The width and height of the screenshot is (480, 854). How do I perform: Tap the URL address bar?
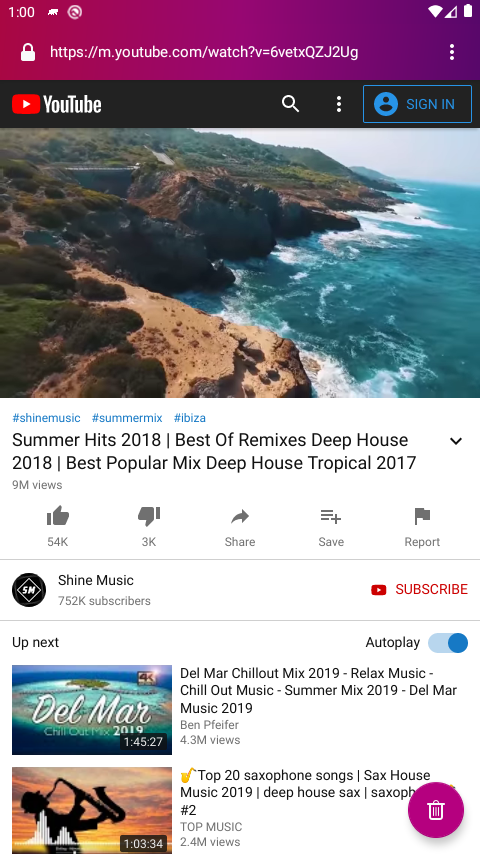(x=204, y=52)
